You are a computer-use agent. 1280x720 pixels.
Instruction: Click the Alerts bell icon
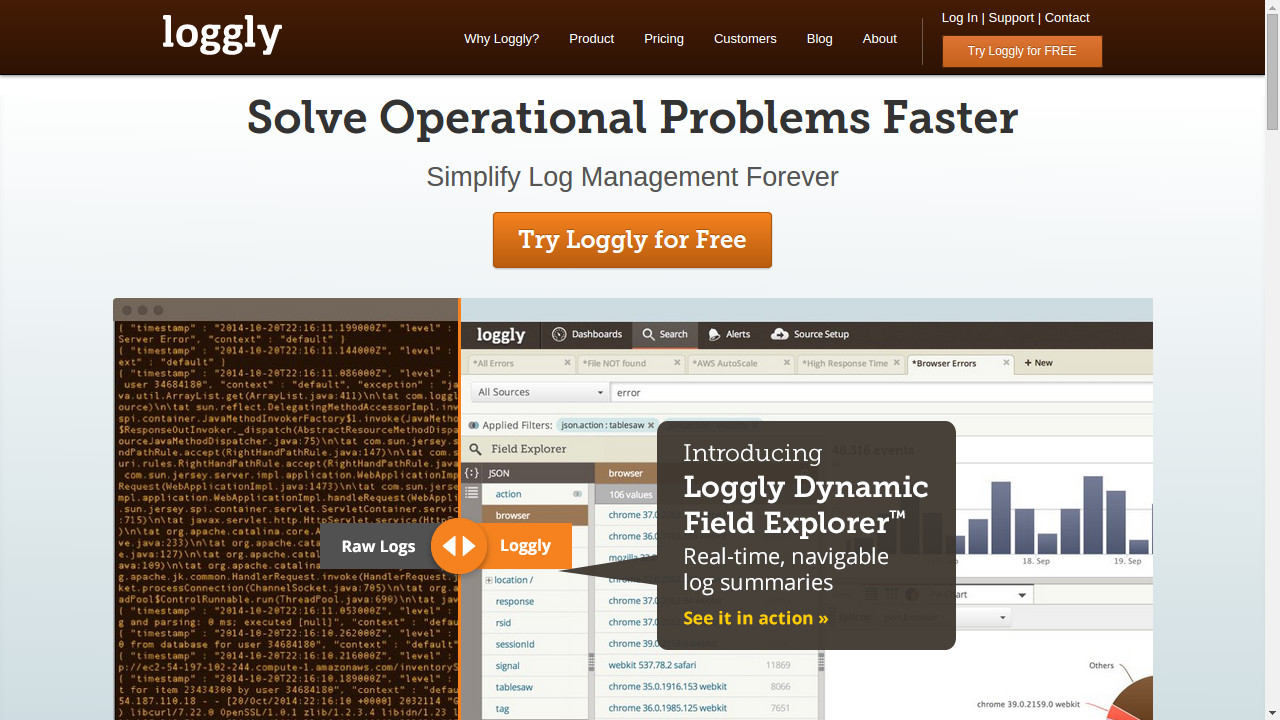[x=714, y=334]
